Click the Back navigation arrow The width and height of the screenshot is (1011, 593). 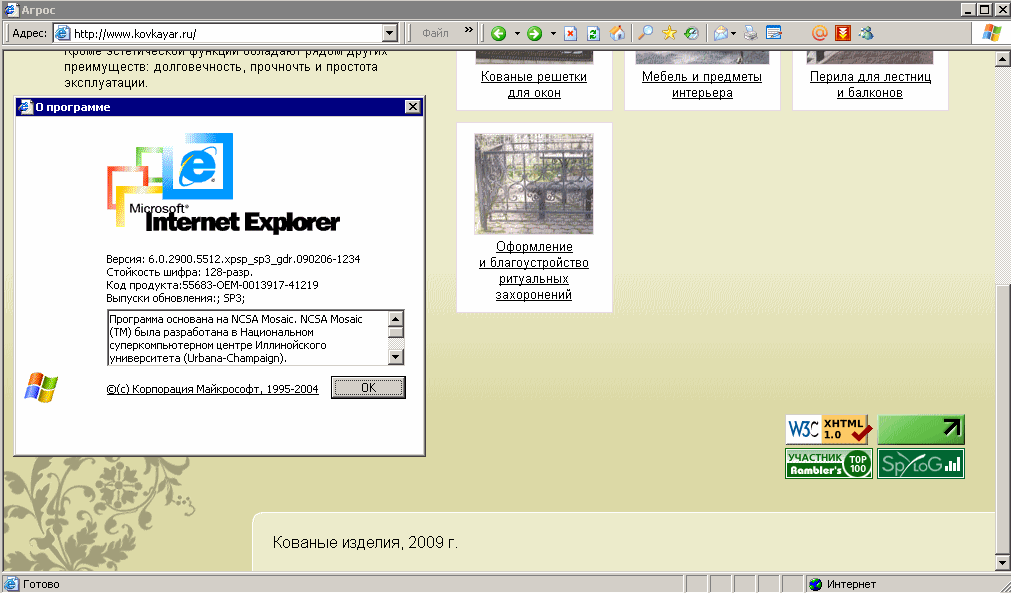(498, 33)
